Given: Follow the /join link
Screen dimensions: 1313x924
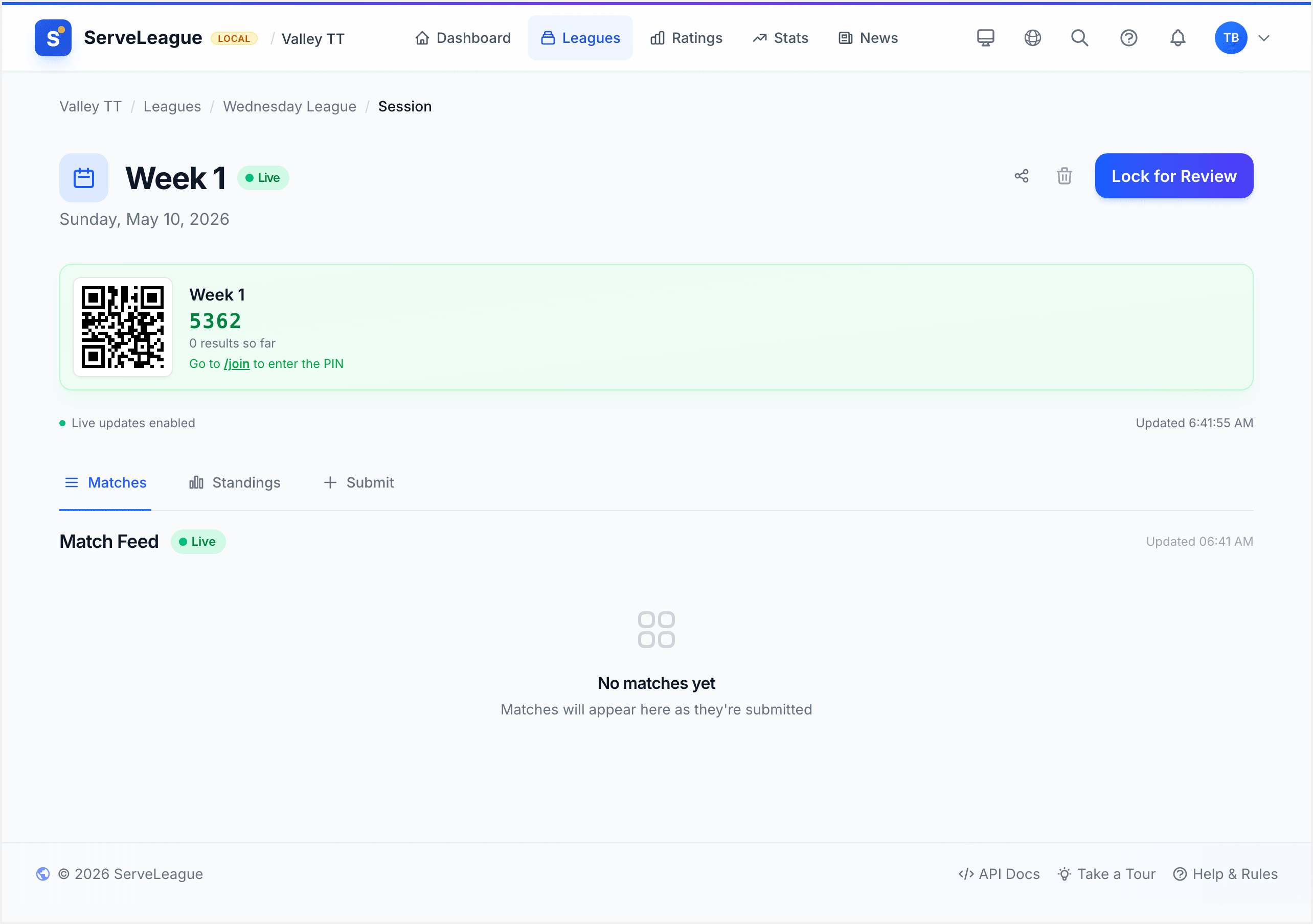Looking at the screenshot, I should [x=237, y=364].
